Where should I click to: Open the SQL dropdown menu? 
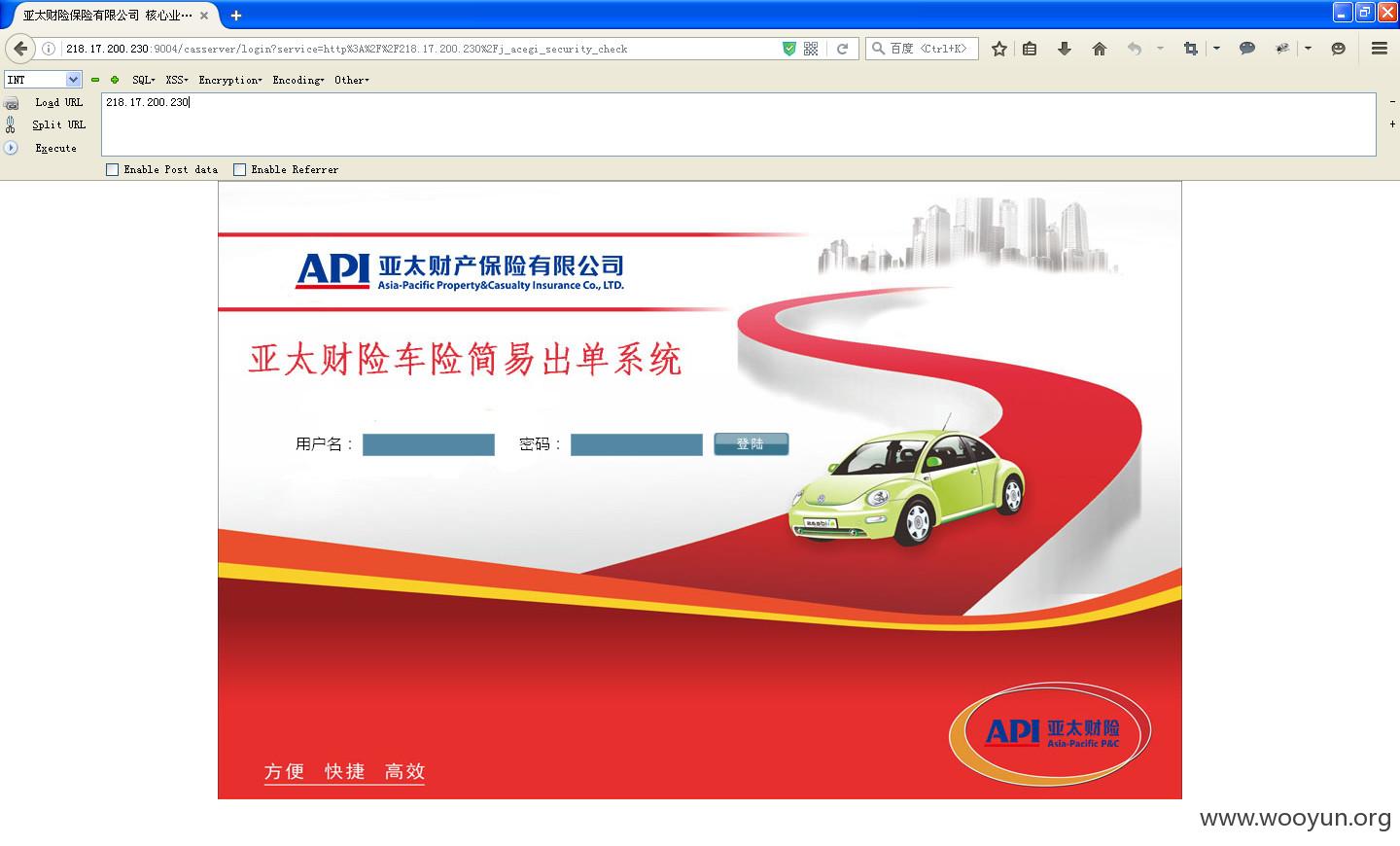click(x=143, y=80)
